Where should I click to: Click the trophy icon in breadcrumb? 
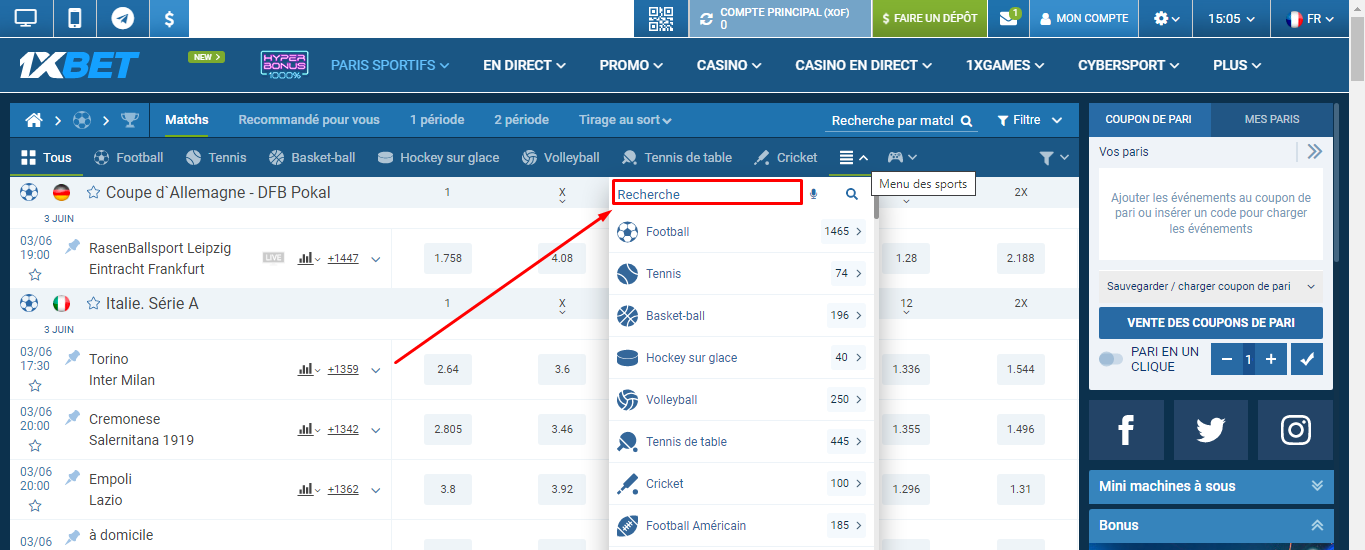pyautogui.click(x=130, y=120)
